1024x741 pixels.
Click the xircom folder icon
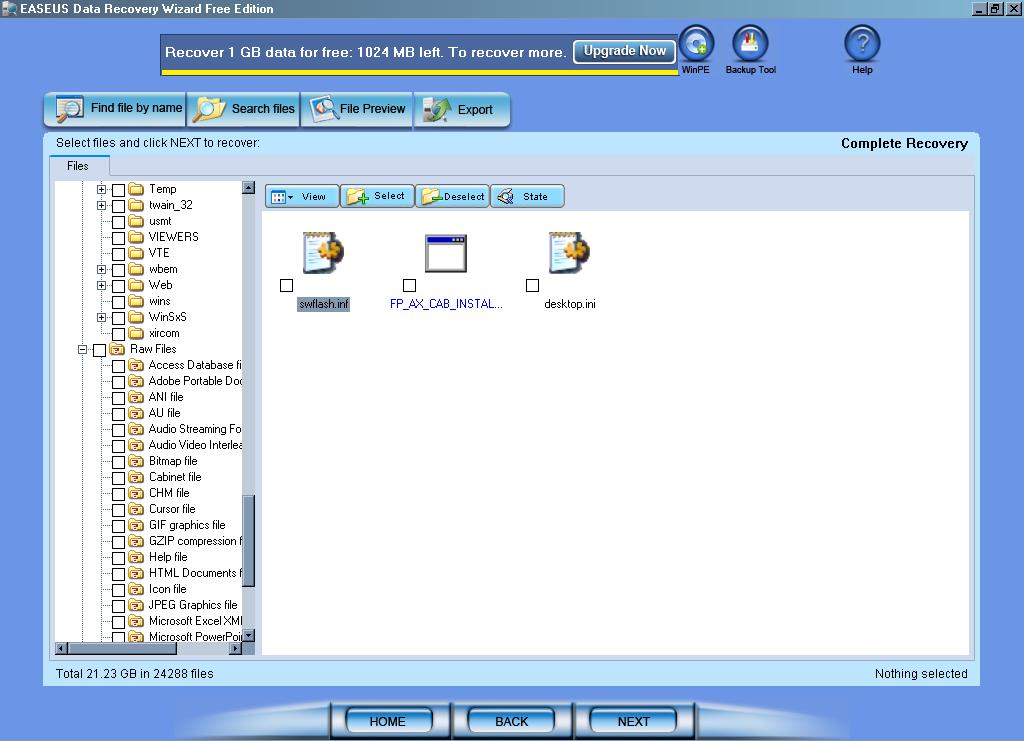(136, 334)
